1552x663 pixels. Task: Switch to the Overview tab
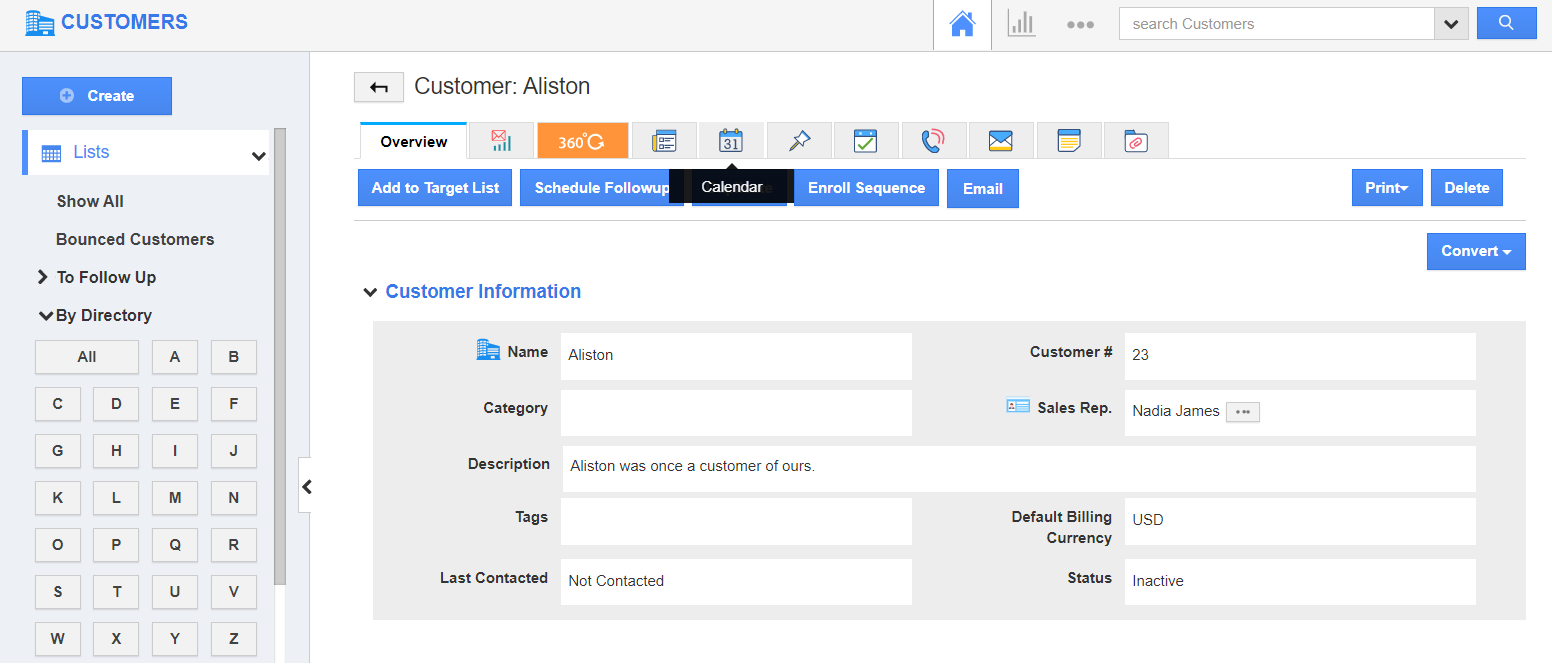click(x=414, y=141)
